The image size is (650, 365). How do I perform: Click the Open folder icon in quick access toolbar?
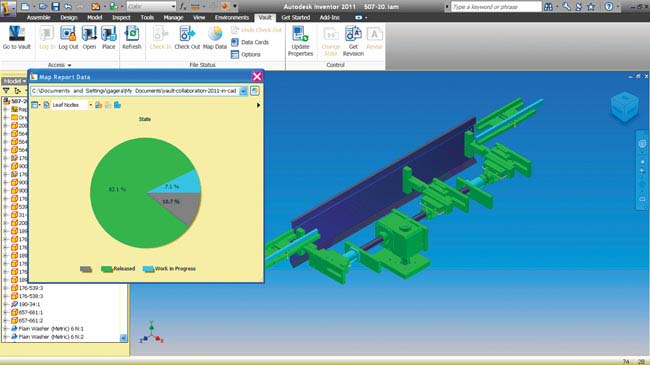coord(43,7)
